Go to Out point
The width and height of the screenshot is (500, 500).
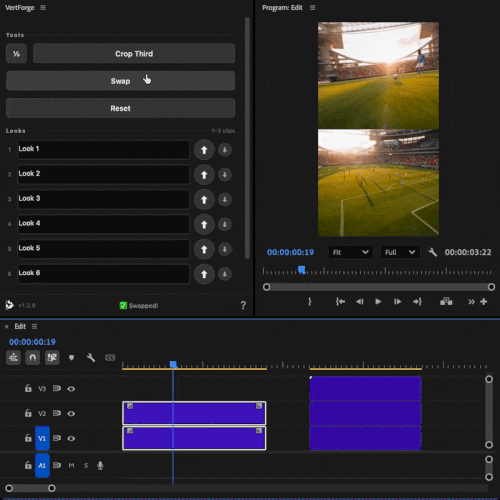tap(417, 302)
